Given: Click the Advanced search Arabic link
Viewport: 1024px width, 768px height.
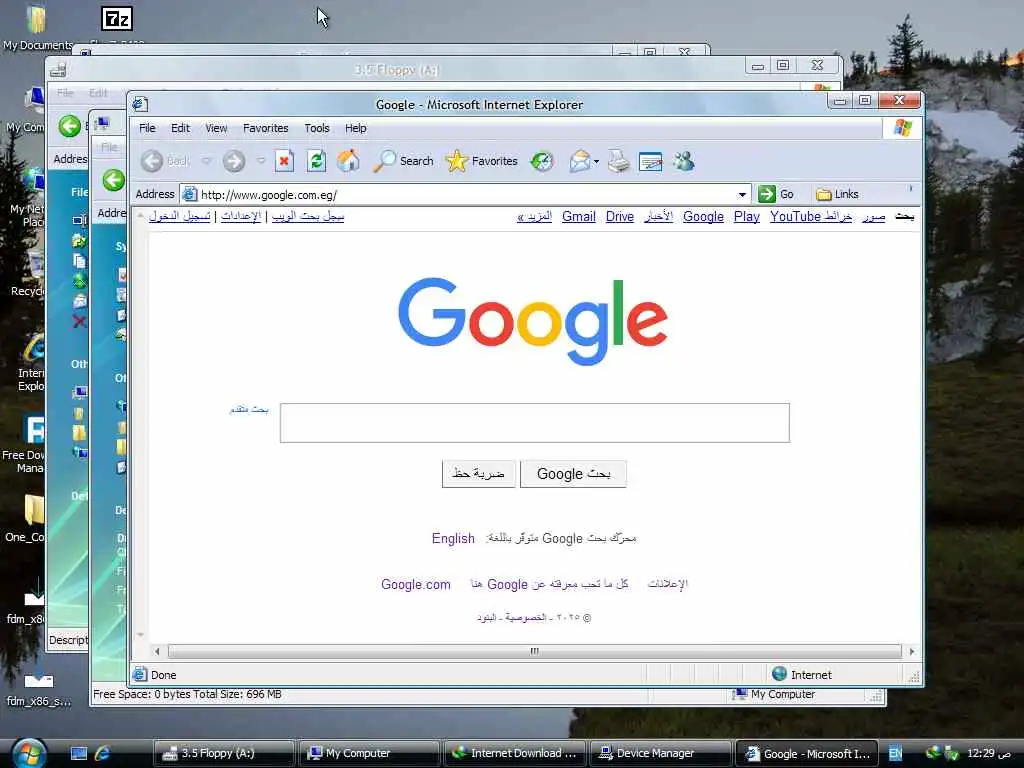Looking at the screenshot, I should pos(249,409).
